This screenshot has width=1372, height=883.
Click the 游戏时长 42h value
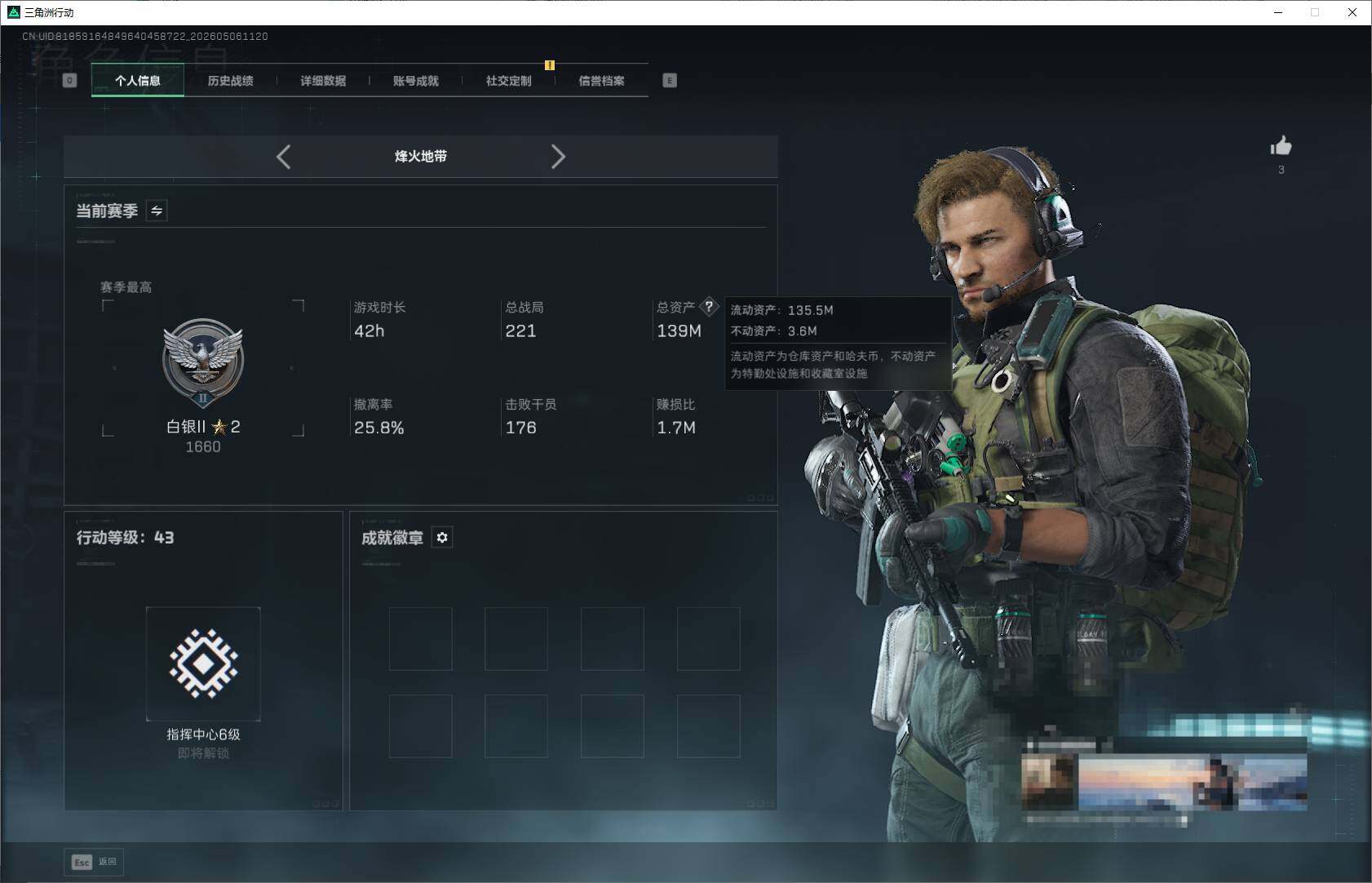tap(369, 331)
